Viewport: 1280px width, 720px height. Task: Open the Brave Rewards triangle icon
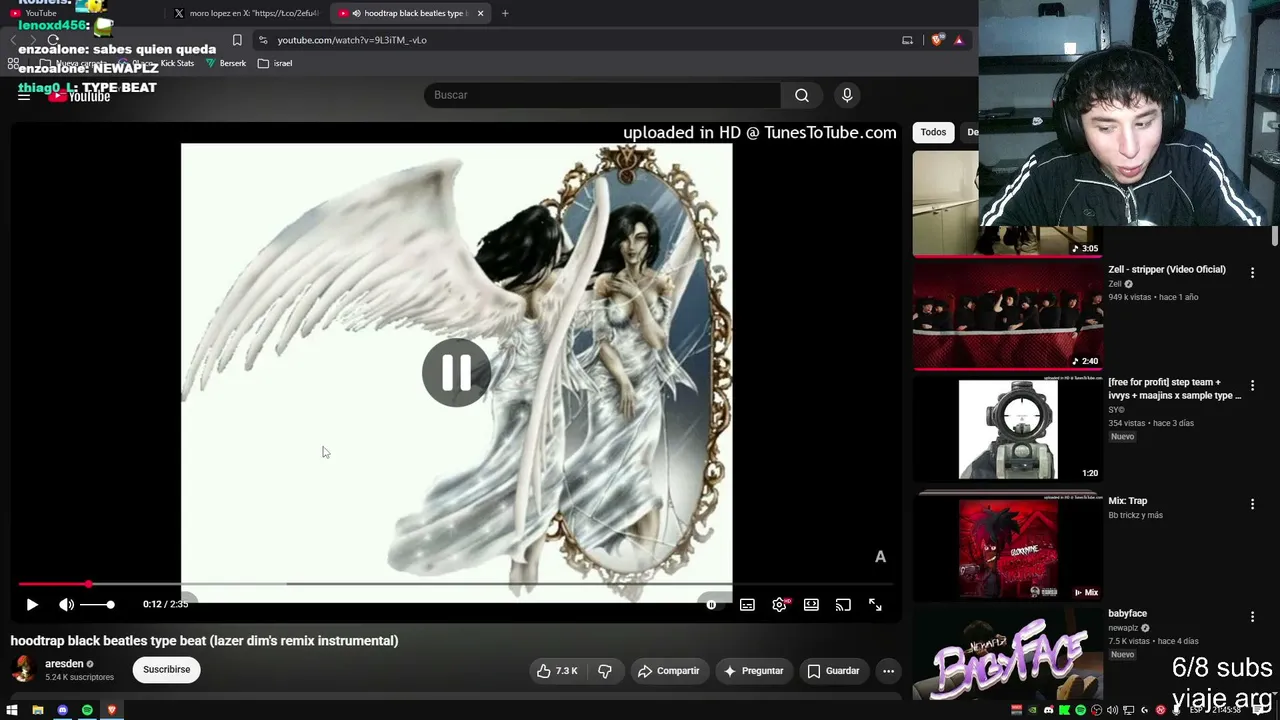958,40
